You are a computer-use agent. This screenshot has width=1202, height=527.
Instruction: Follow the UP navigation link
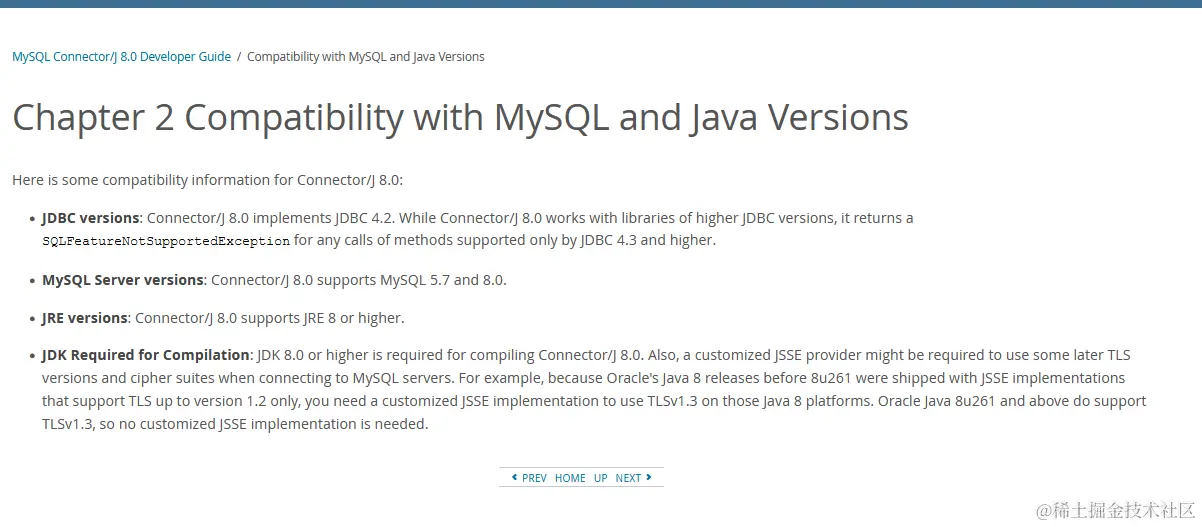coord(601,478)
